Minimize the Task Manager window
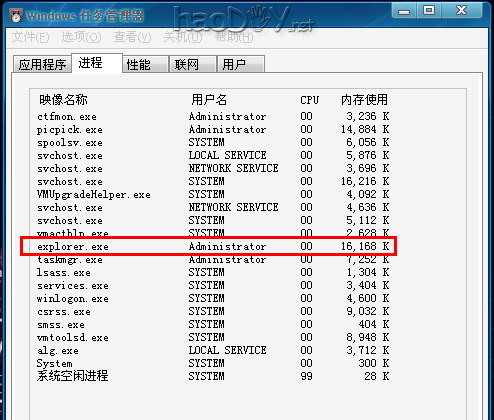The image size is (494, 420). (404, 11)
